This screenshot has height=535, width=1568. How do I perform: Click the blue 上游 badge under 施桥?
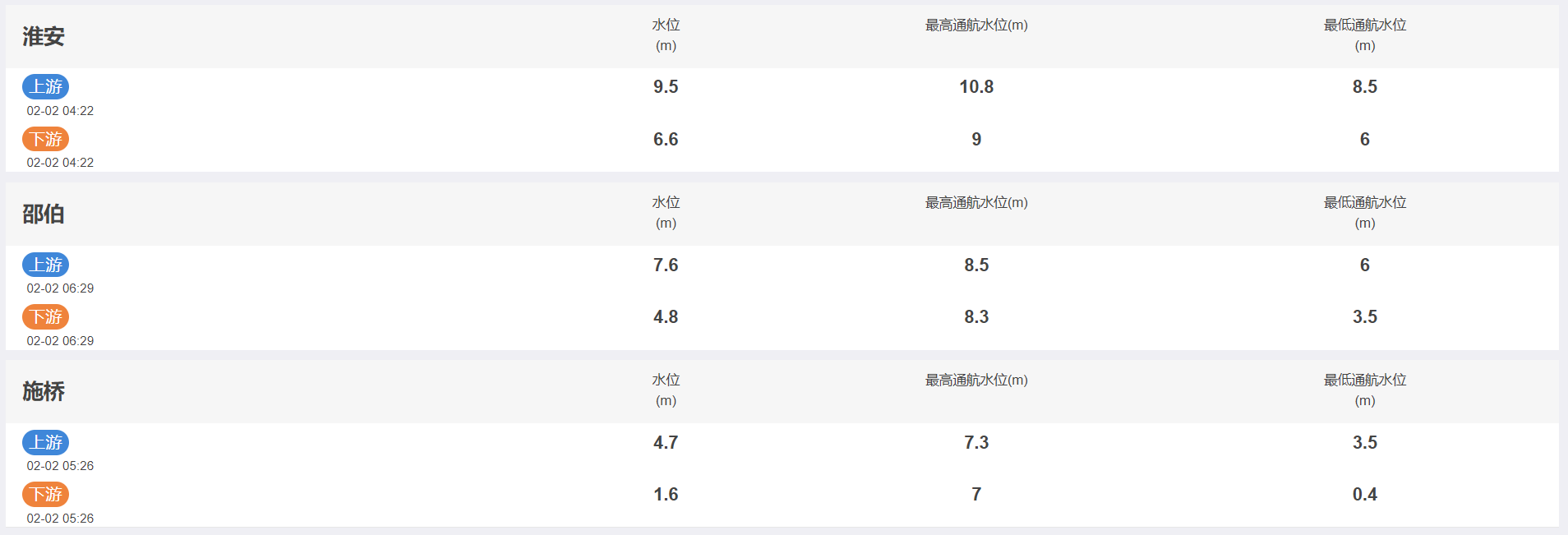[x=46, y=442]
